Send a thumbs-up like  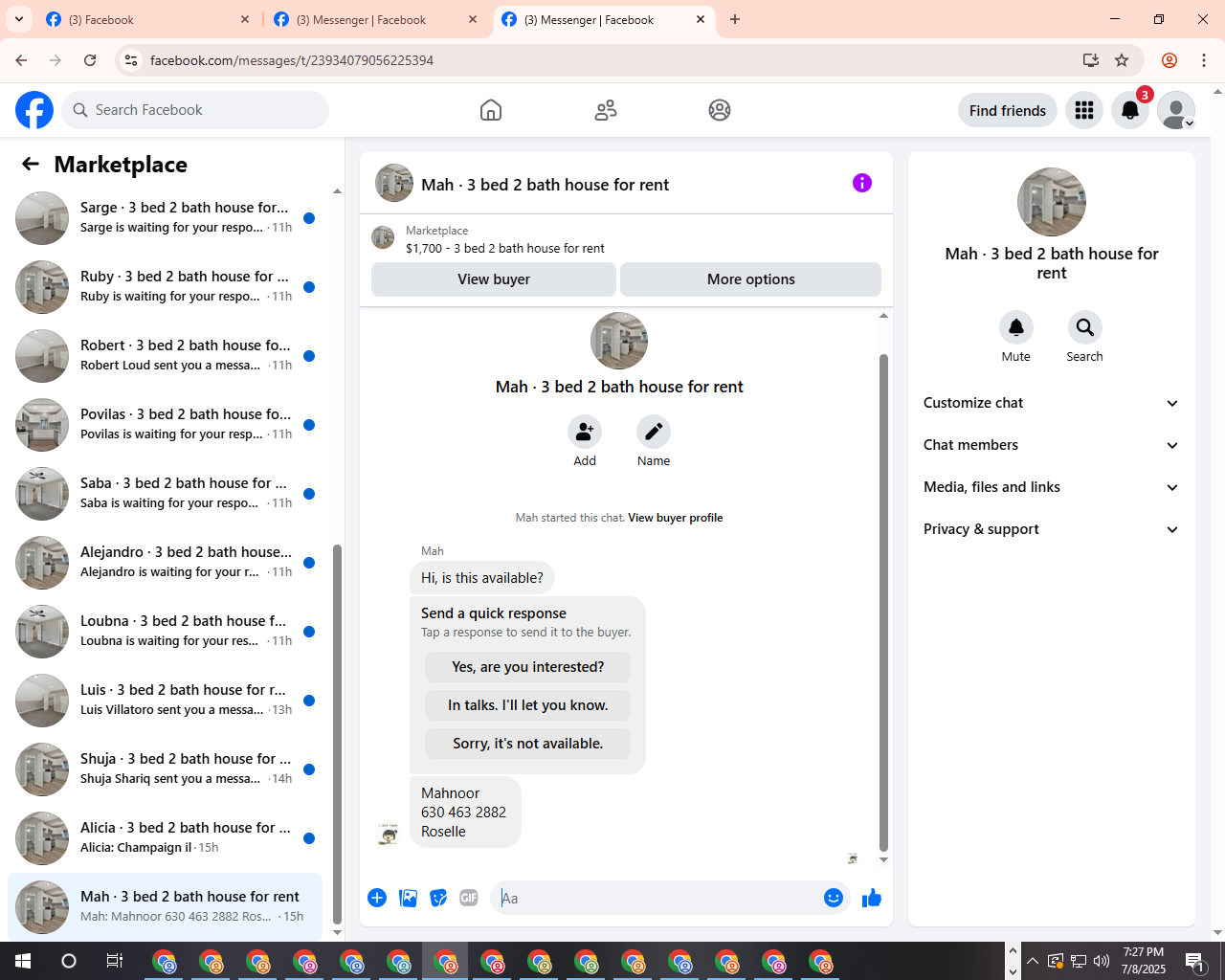pyautogui.click(x=872, y=898)
